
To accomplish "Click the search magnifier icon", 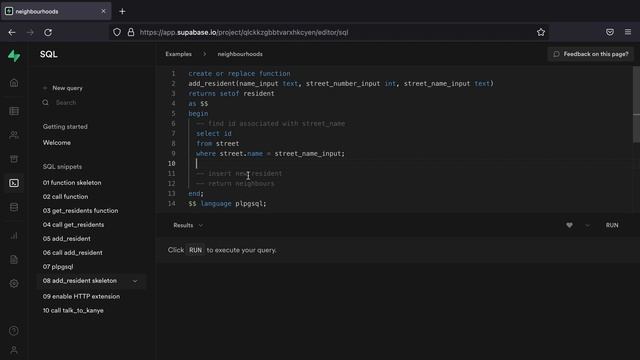I will click(45, 102).
